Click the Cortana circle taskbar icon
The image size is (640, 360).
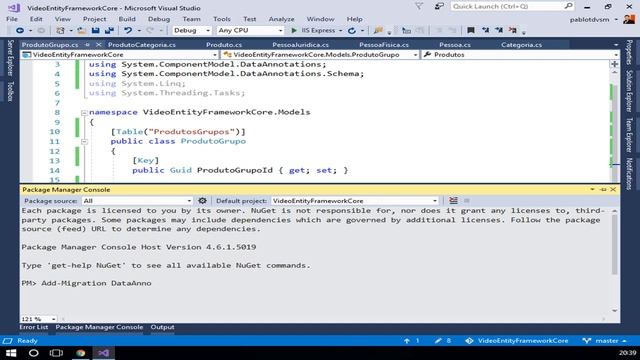coord(33,353)
